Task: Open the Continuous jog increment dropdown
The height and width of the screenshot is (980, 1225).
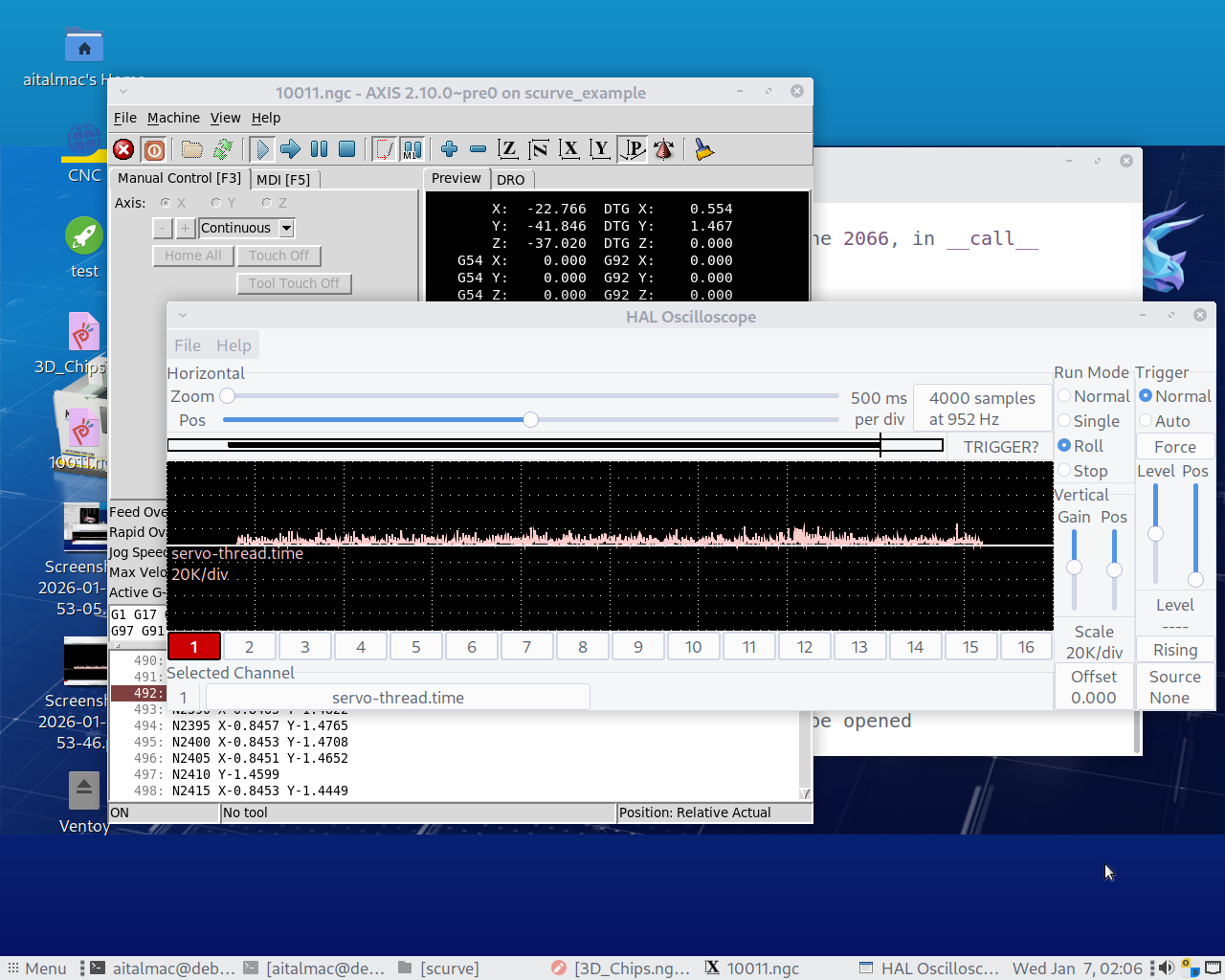Action: 286,228
